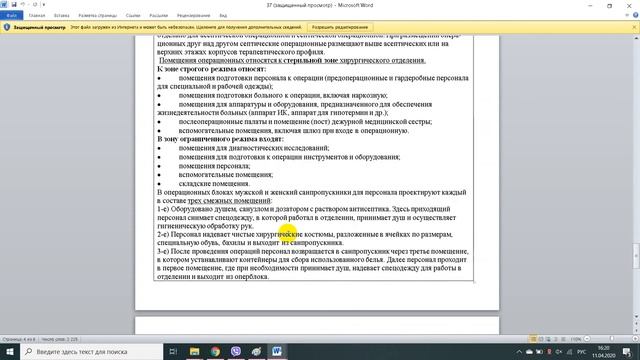The height and width of the screenshot is (360, 640).
Task: Click the Word Help question mark icon
Action: pyautogui.click(x=636, y=16)
